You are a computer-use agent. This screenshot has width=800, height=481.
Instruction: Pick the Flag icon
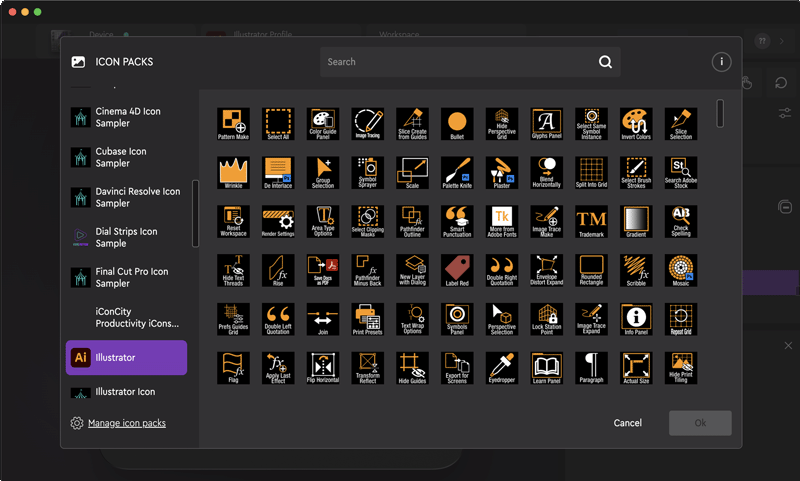pos(233,368)
